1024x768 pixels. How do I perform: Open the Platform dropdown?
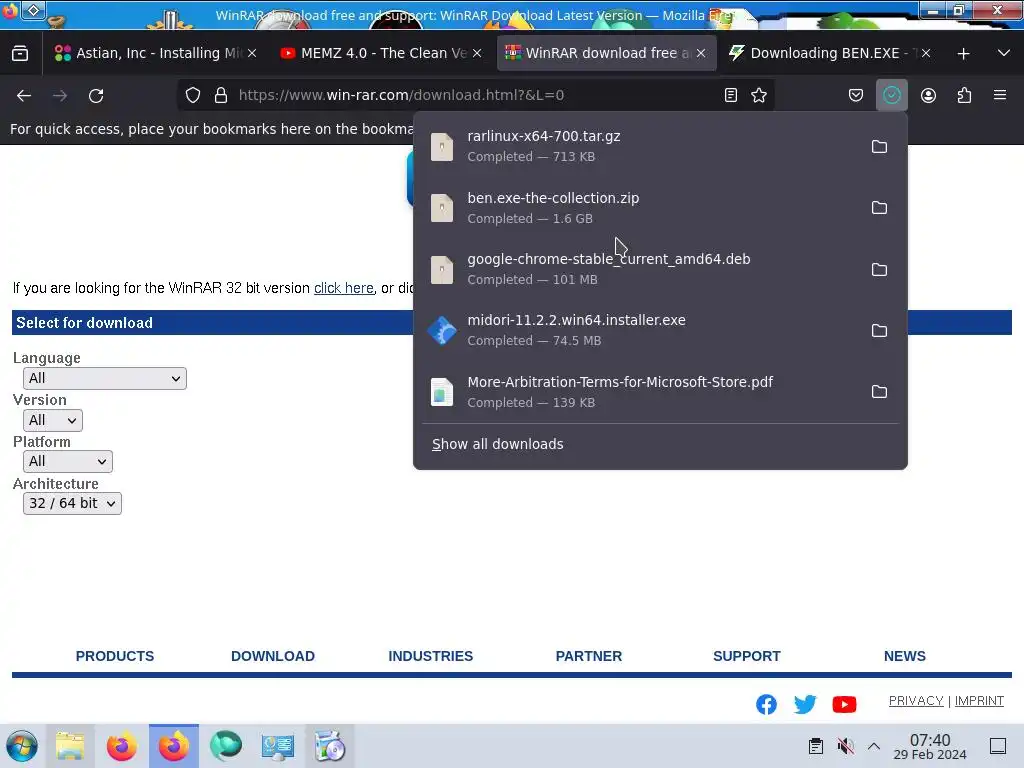click(x=67, y=461)
